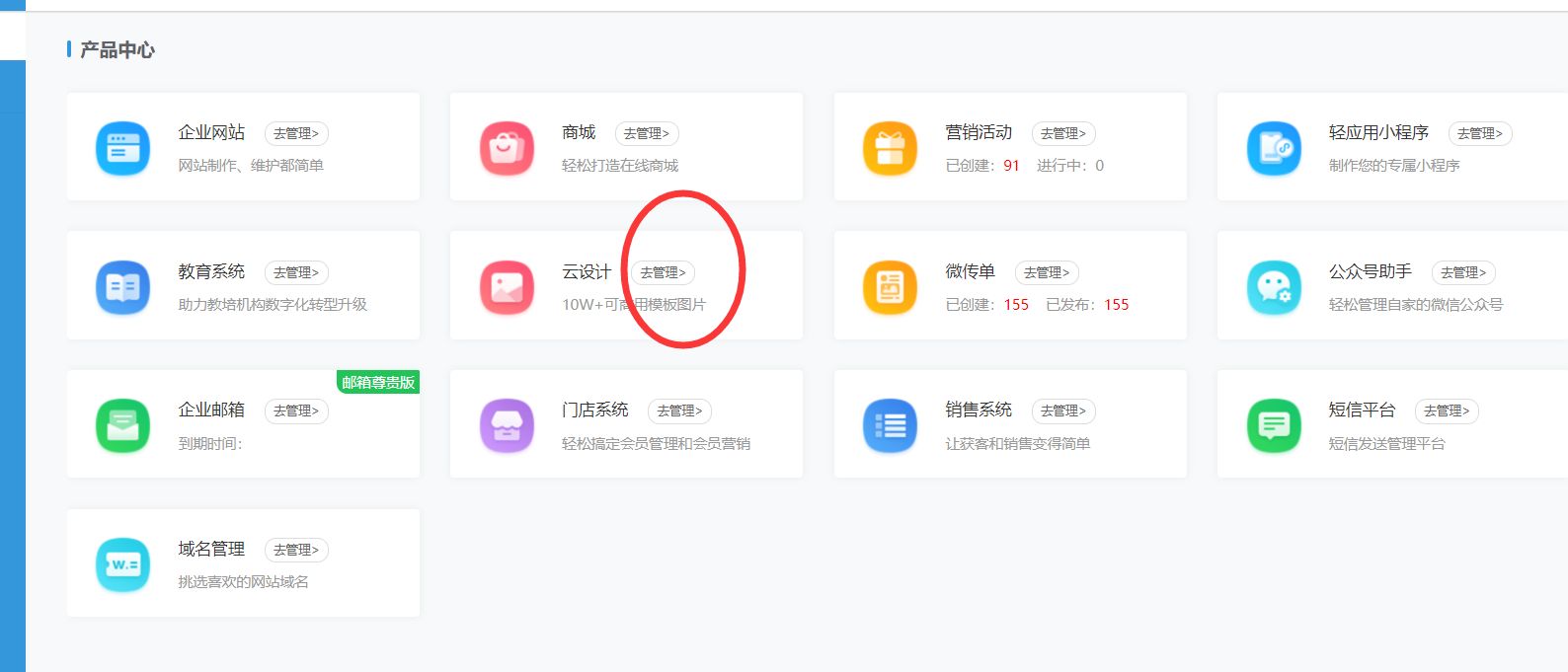Screen dimensions: 1568x672
Task: Select the 公众号助手 title text
Action: [x=1371, y=271]
